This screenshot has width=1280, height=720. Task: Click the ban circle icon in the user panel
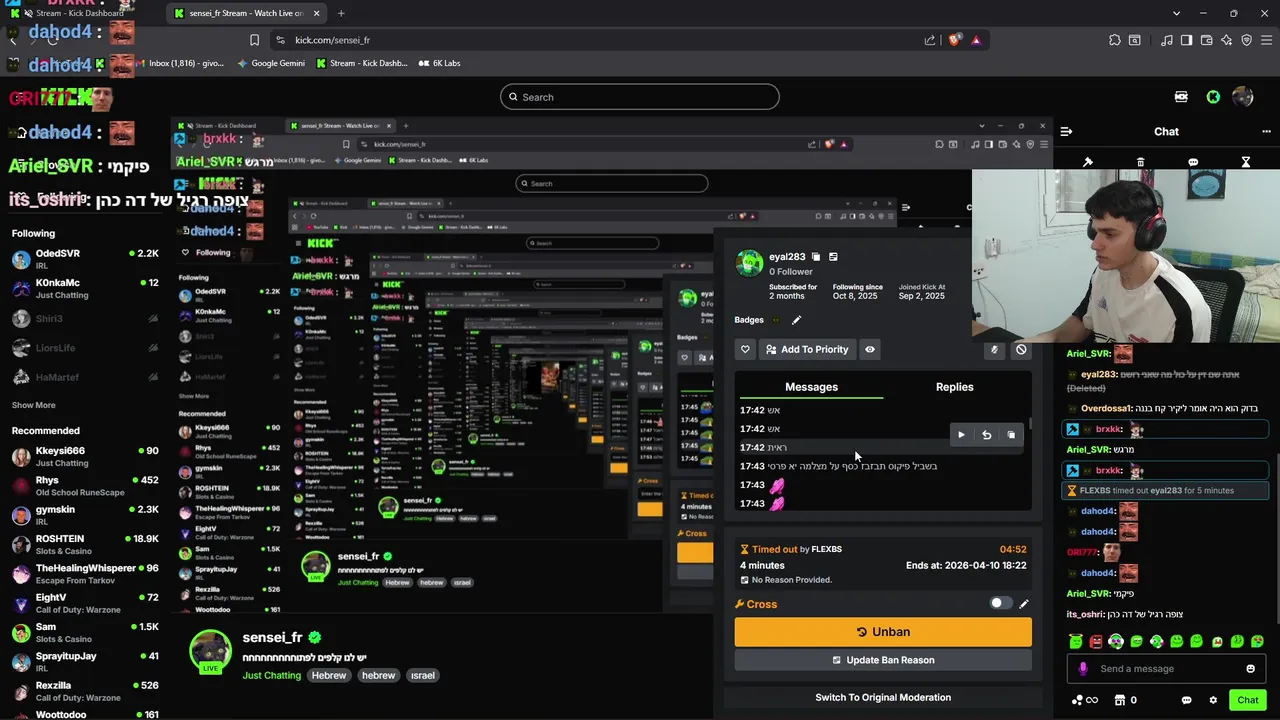coord(1021,350)
